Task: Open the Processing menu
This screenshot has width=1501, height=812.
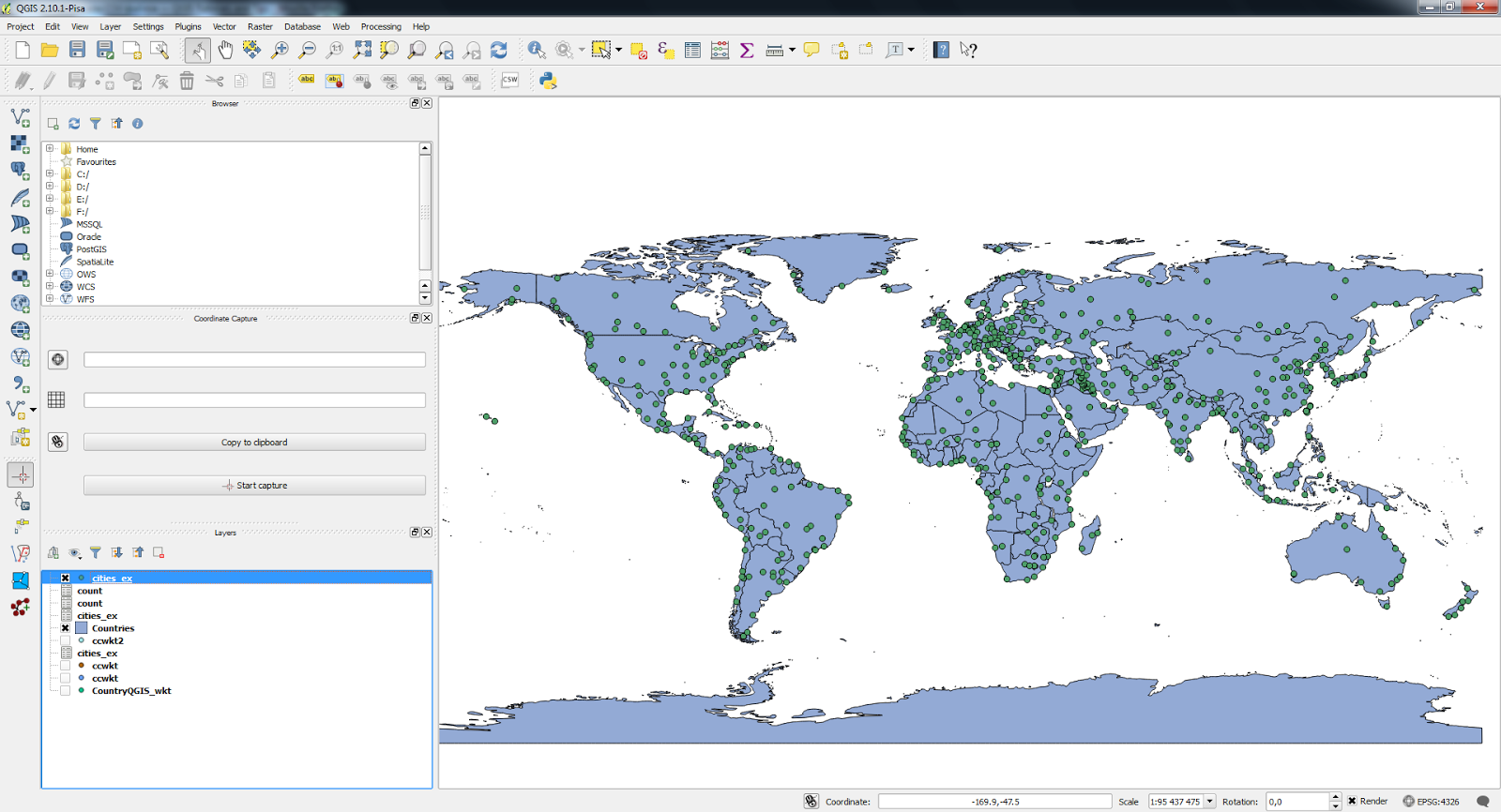Action: tap(380, 26)
